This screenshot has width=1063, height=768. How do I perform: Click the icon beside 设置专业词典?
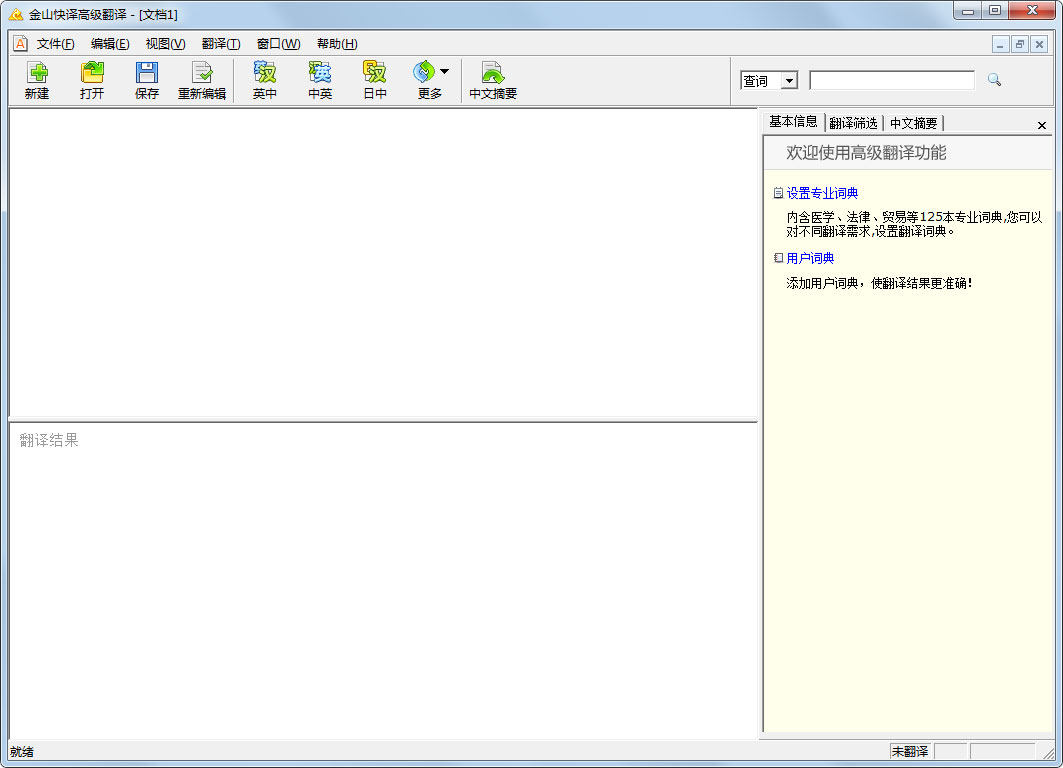[x=778, y=193]
